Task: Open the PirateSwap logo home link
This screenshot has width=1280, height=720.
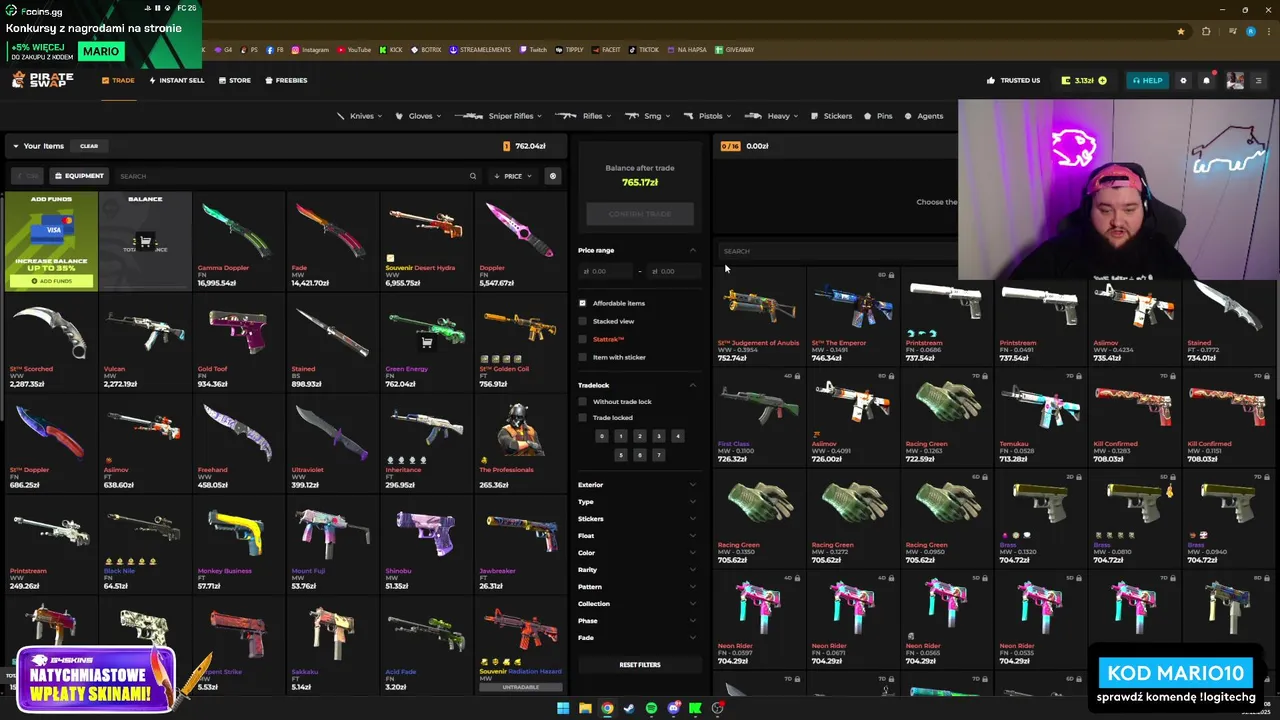Action: 41,80
